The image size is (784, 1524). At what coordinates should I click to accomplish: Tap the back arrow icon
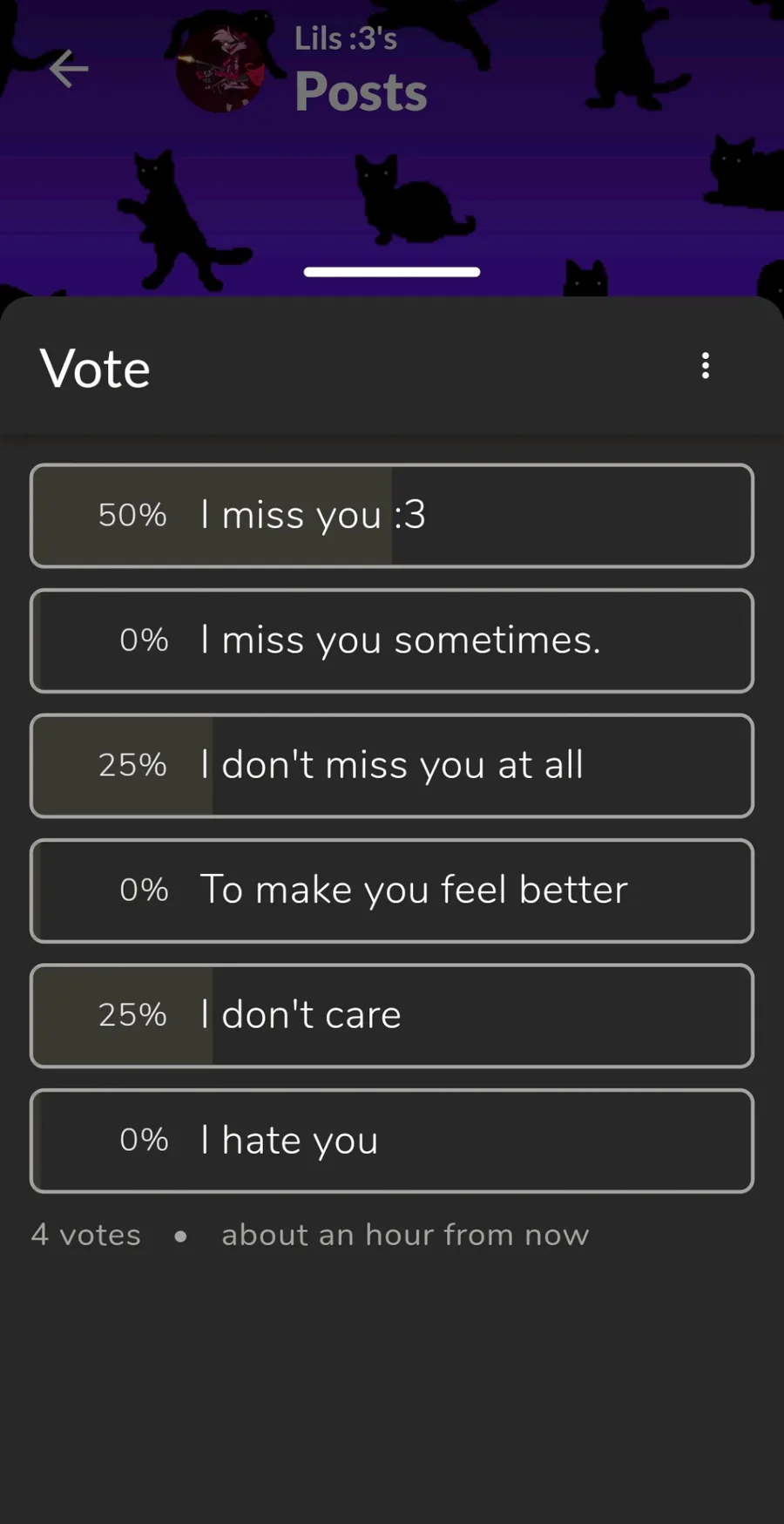coord(69,69)
